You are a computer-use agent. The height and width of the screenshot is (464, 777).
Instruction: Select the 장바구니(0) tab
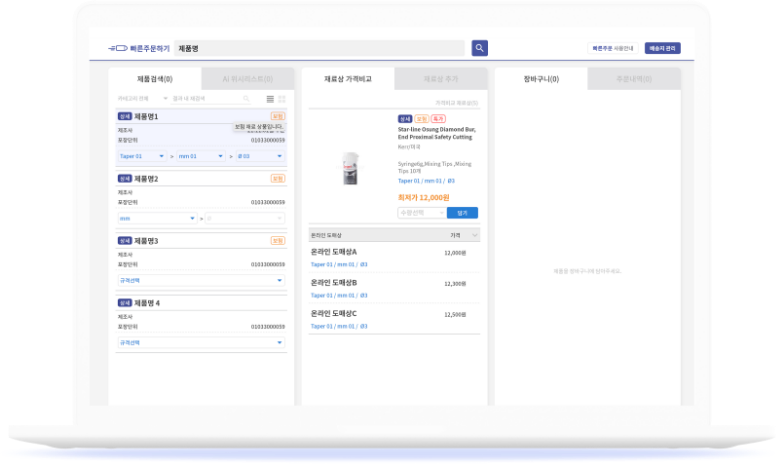coord(541,79)
